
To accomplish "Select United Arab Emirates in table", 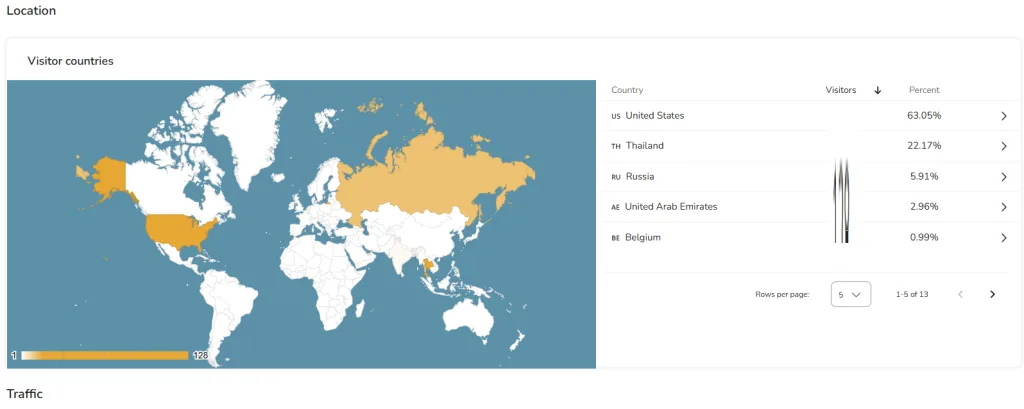I will click(671, 206).
